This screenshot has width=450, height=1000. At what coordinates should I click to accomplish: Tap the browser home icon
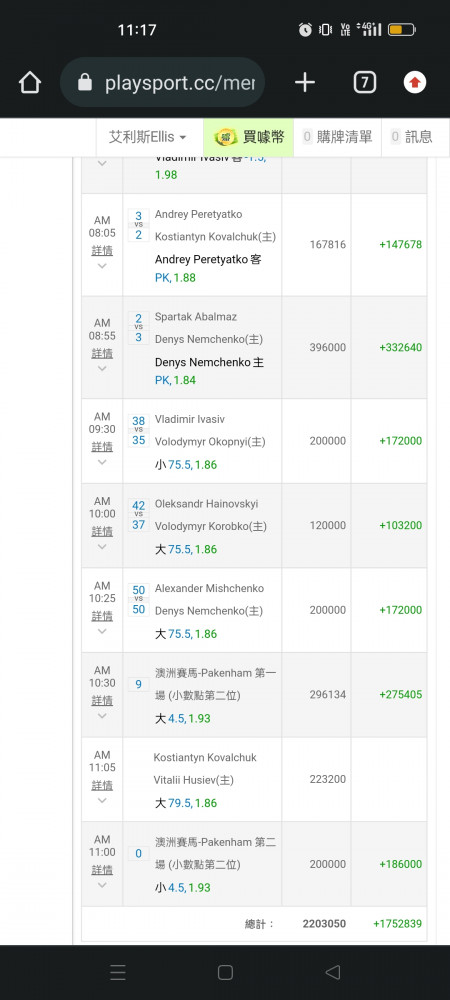point(30,82)
